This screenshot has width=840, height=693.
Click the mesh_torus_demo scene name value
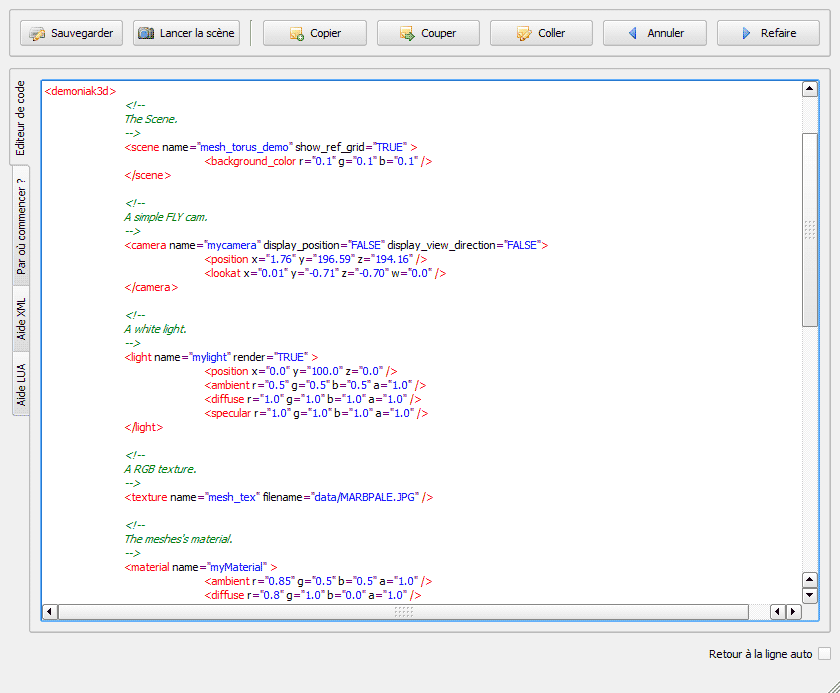(x=244, y=147)
